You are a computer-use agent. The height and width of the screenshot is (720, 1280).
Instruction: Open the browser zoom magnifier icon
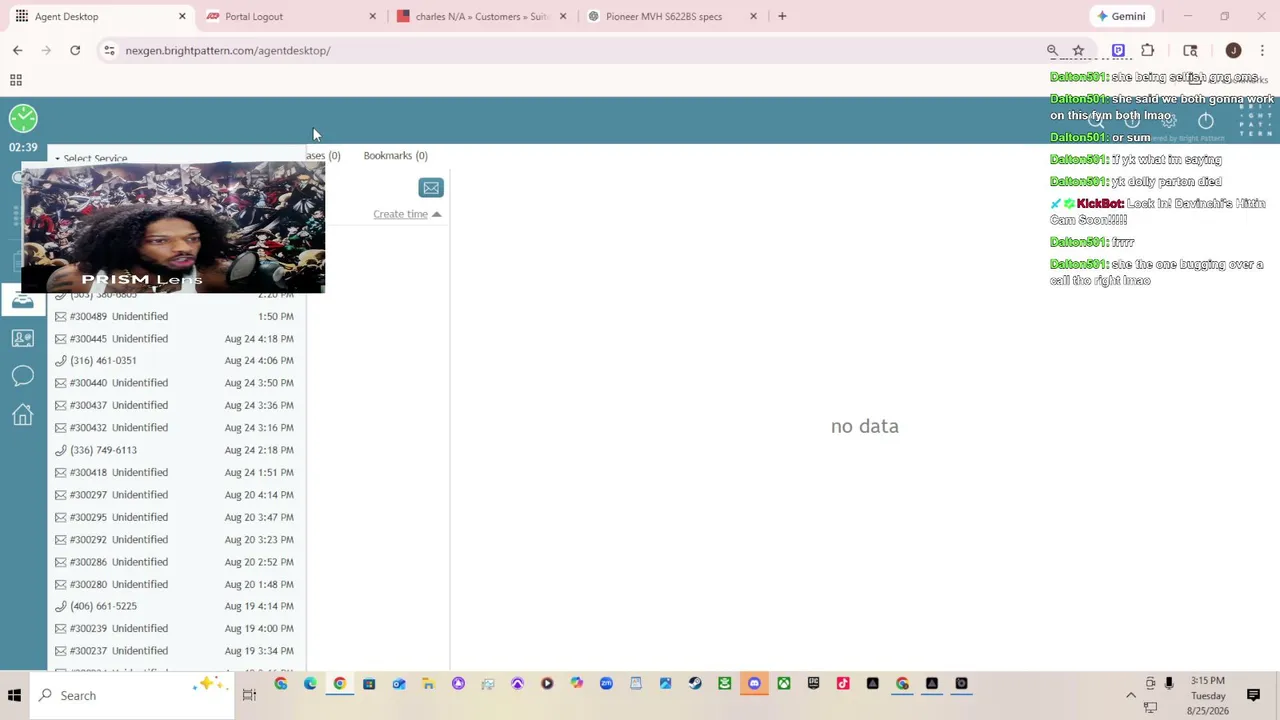click(1052, 50)
